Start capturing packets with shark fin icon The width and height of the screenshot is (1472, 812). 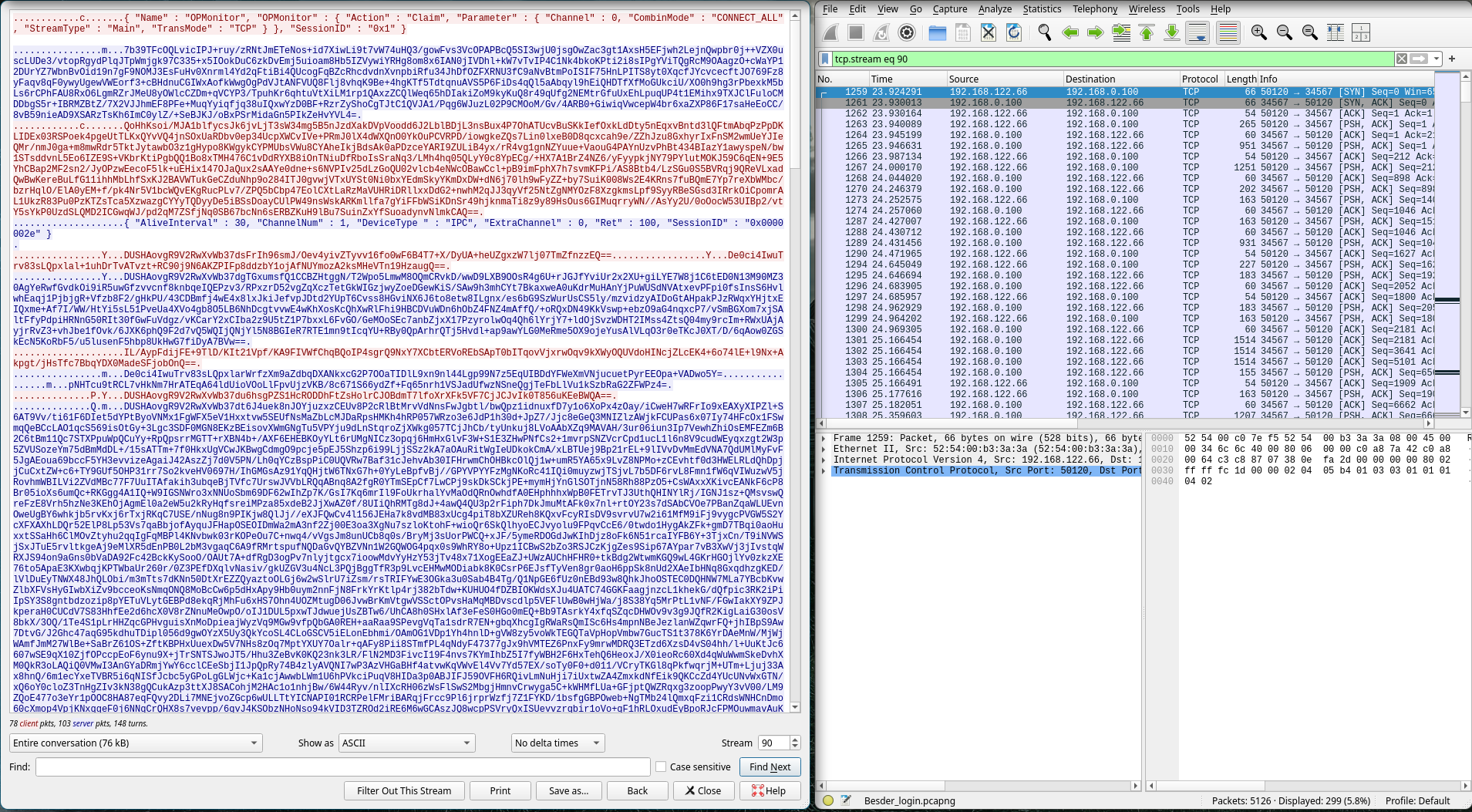click(830, 32)
